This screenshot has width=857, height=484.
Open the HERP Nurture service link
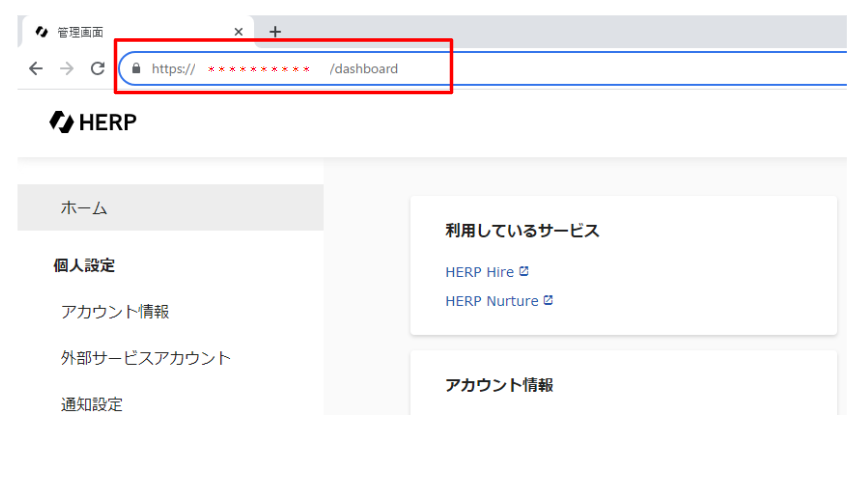[491, 301]
